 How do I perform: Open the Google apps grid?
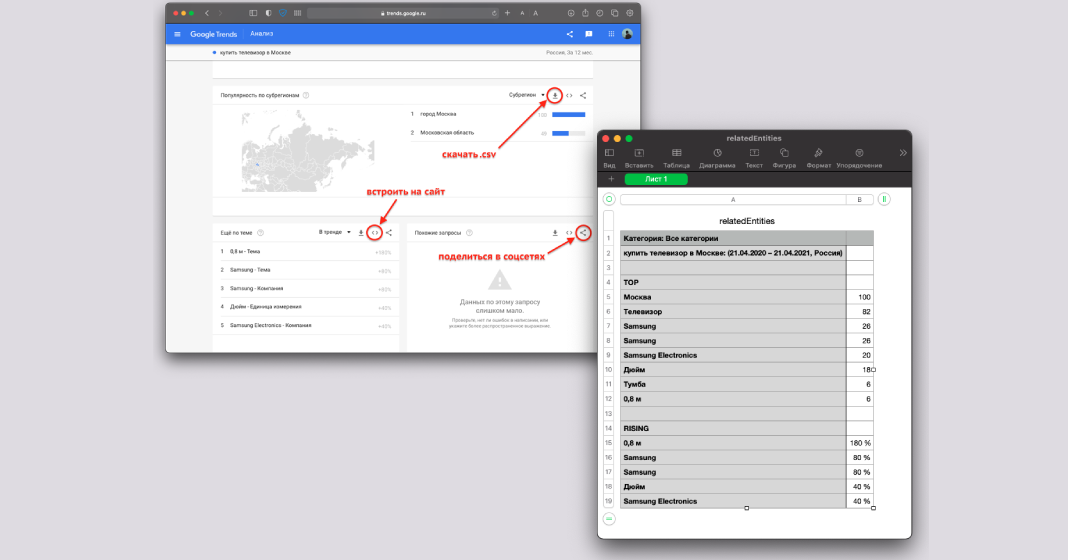click(x=611, y=34)
